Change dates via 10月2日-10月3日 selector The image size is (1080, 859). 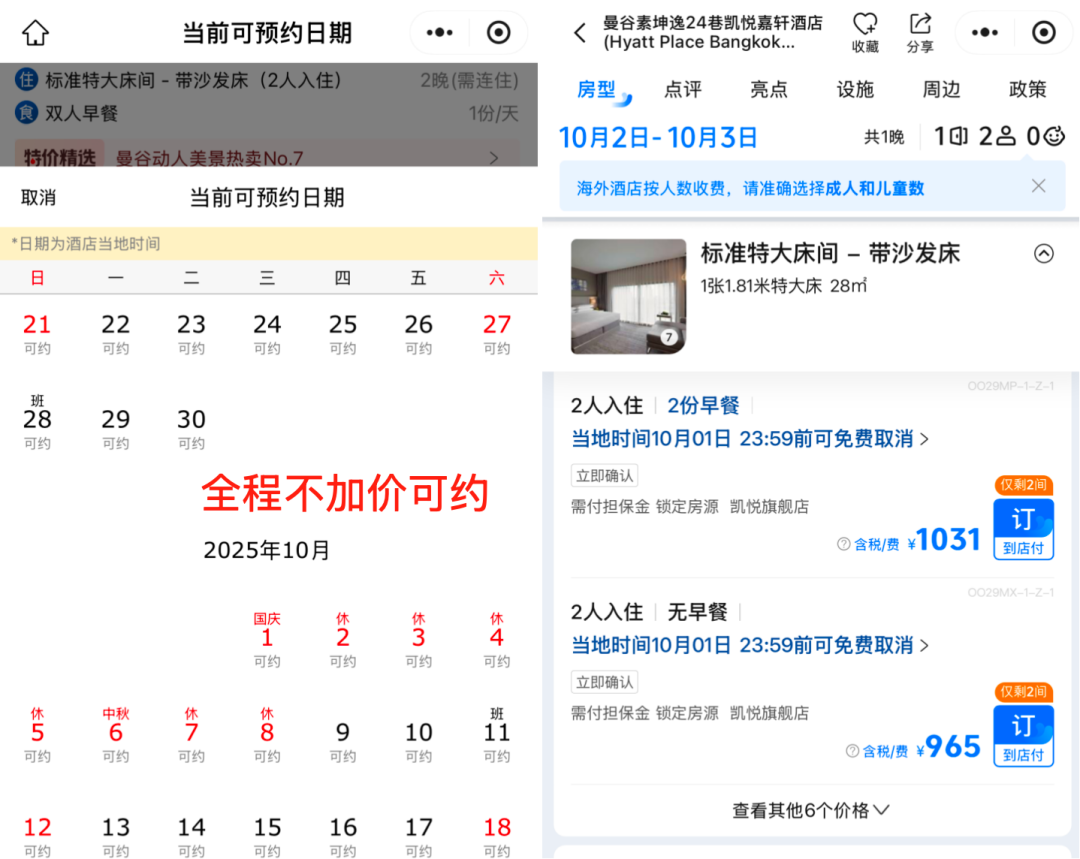[658, 137]
